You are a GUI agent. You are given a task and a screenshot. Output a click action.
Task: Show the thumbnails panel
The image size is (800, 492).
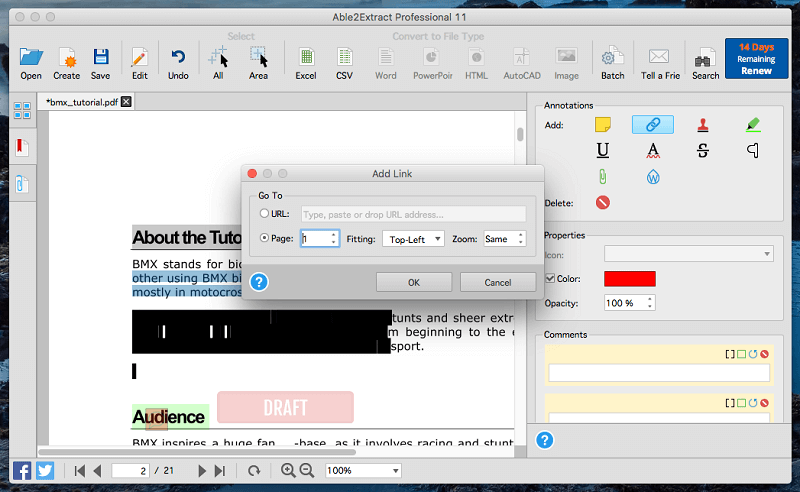click(22, 110)
